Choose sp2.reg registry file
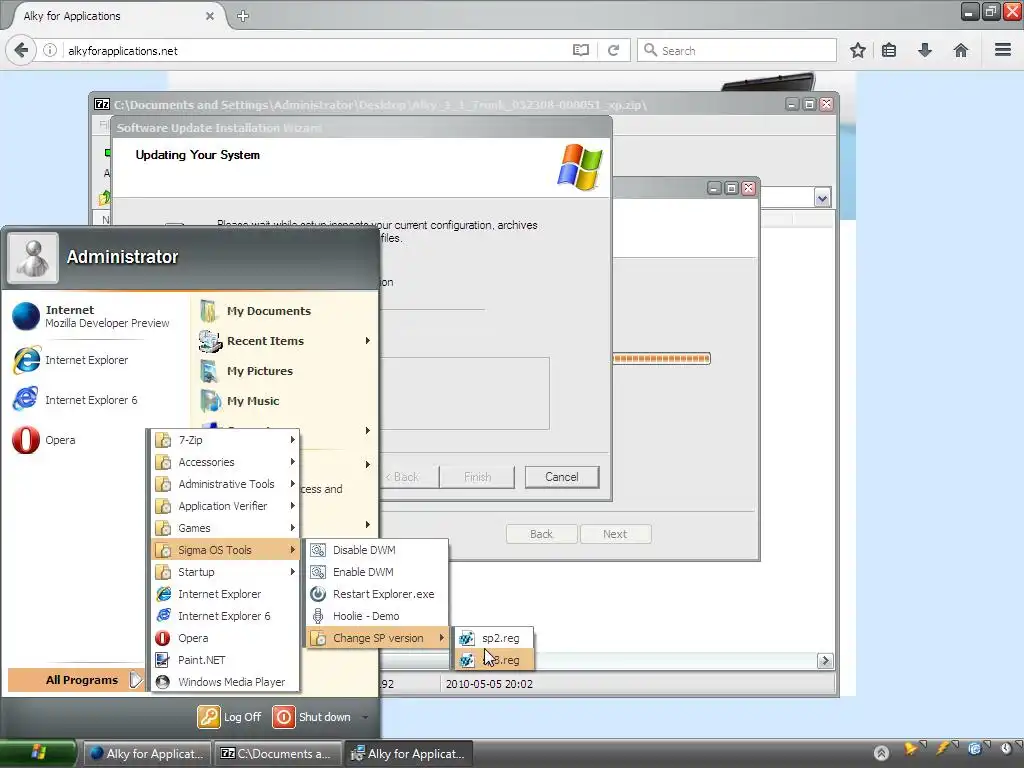The width and height of the screenshot is (1024, 768). pyautogui.click(x=494, y=638)
